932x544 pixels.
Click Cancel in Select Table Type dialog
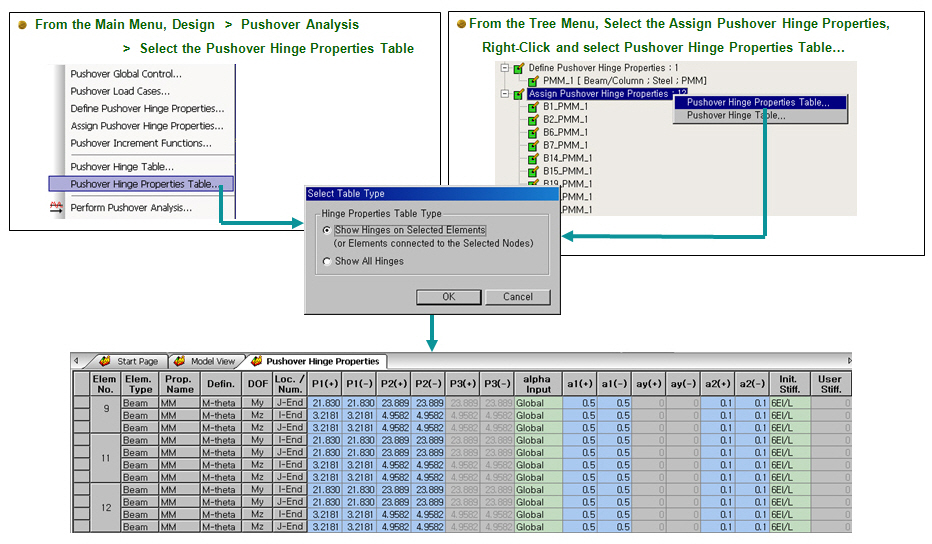point(518,297)
